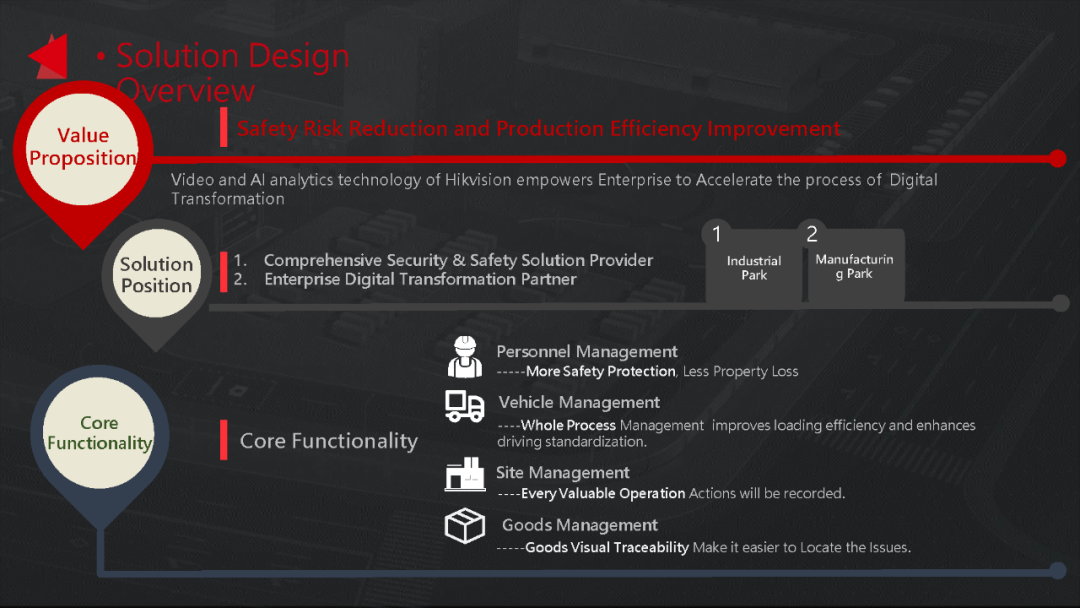Click the Personnel Management heading

pyautogui.click(x=587, y=351)
